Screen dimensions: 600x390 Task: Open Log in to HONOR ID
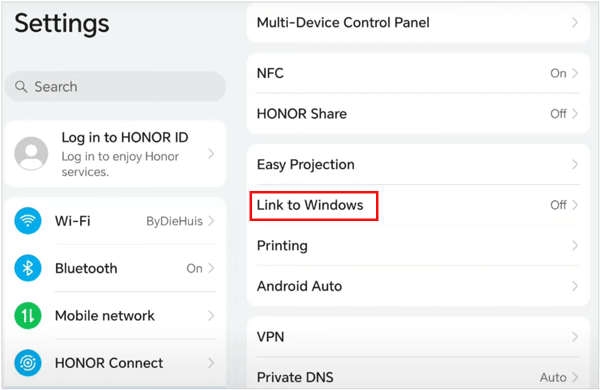(x=116, y=154)
